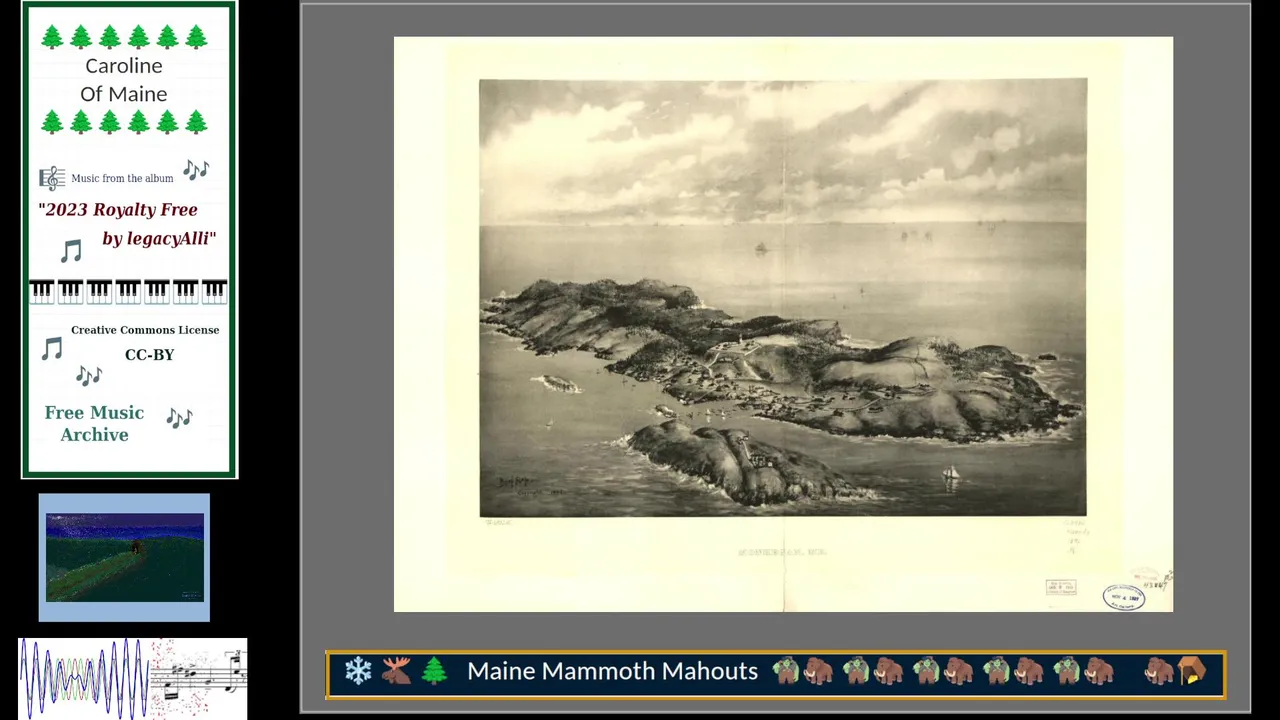The height and width of the screenshot is (720, 1280).
Task: Click the double notes below CC-BY
Action: [89, 375]
